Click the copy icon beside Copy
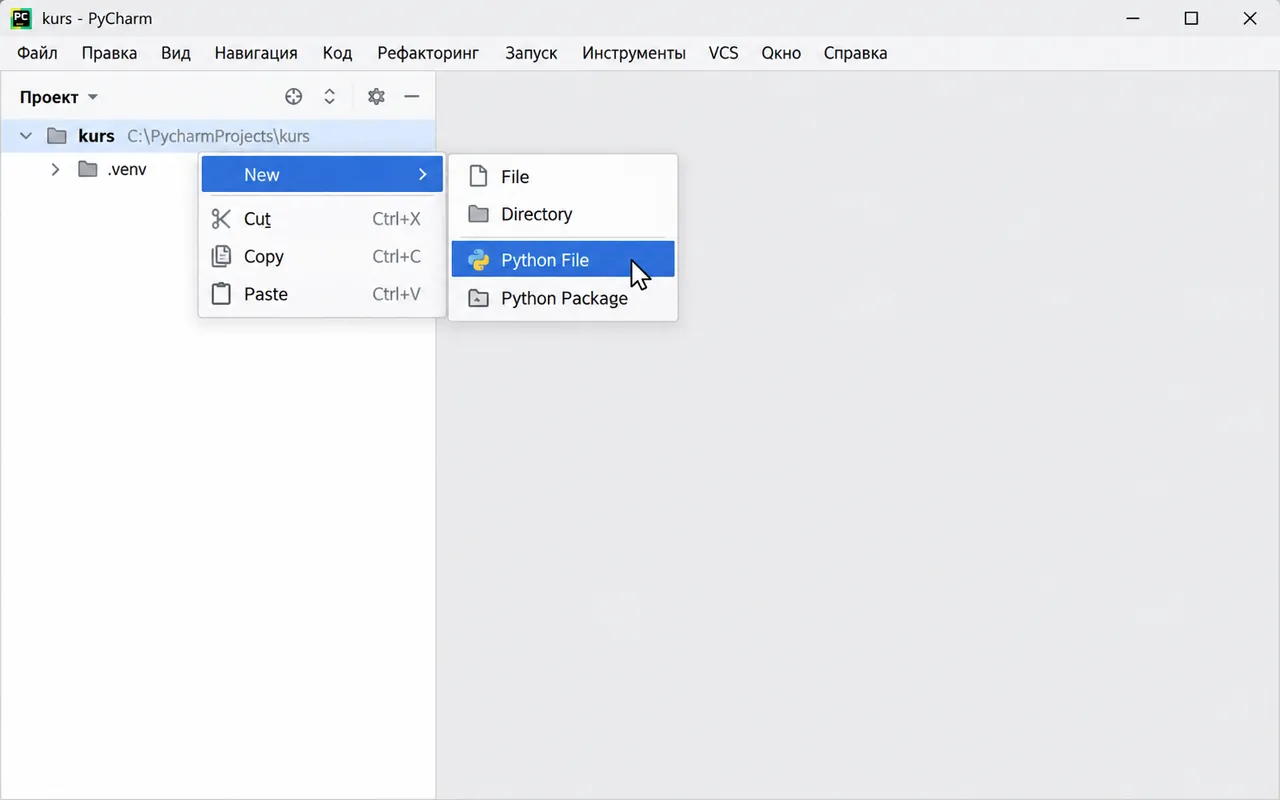This screenshot has width=1280, height=800. [x=221, y=256]
